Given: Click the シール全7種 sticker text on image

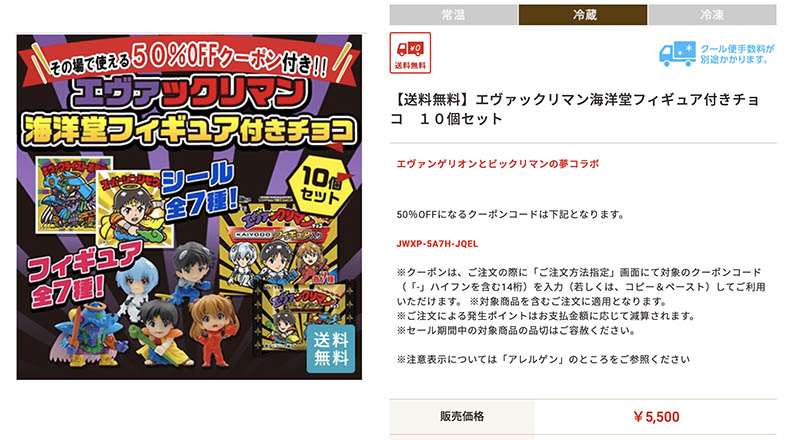Looking at the screenshot, I should tap(199, 191).
